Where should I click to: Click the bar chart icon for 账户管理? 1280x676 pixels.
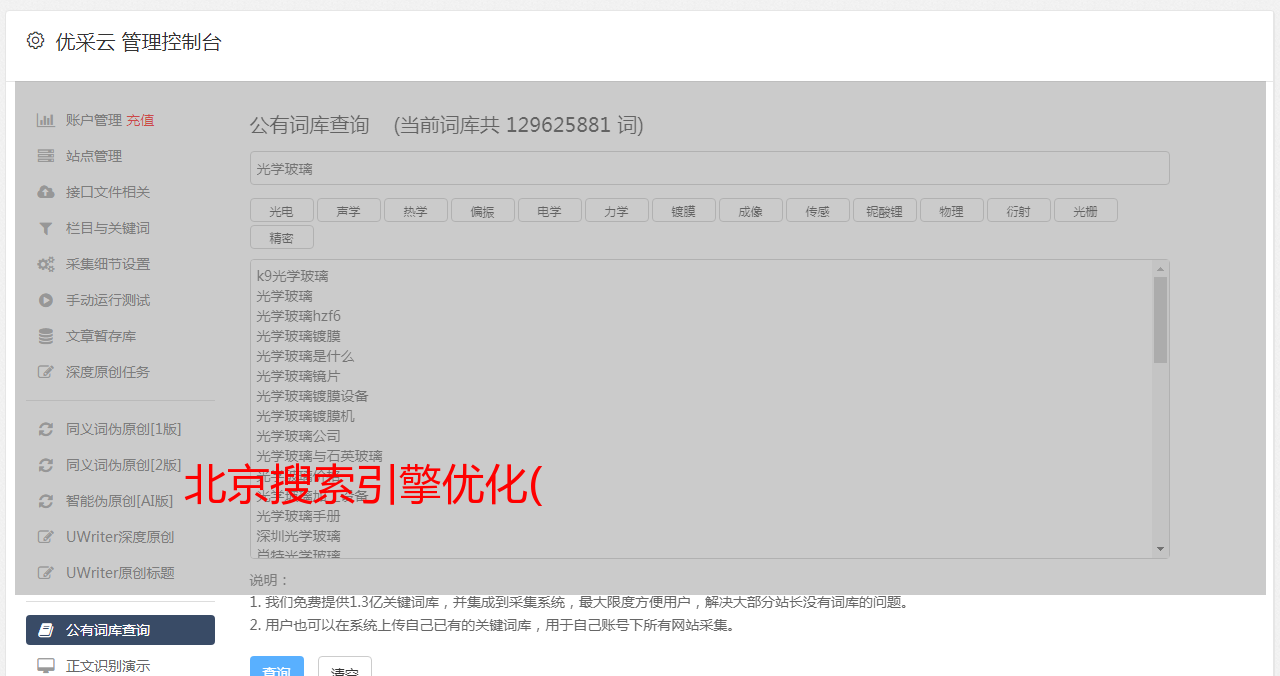(x=46, y=120)
